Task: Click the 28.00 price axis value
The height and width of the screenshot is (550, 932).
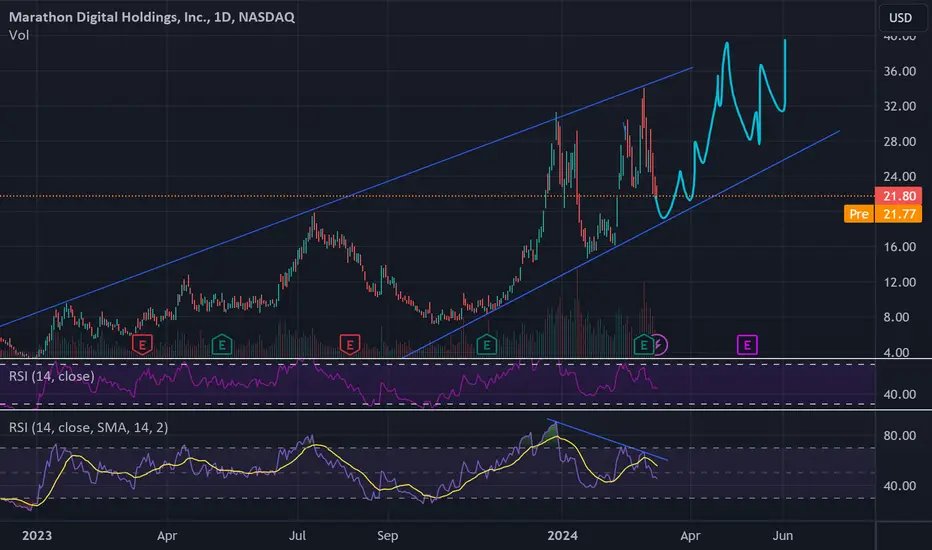Action: coord(899,142)
